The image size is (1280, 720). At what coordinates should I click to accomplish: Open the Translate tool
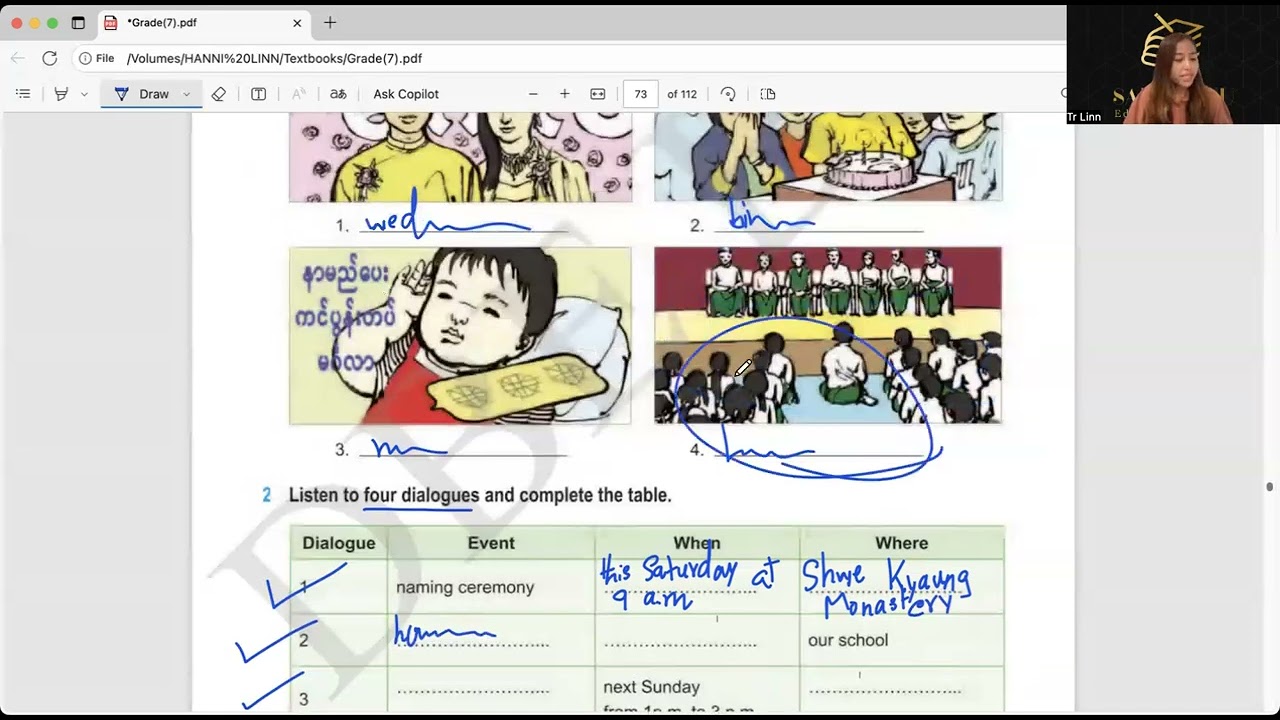point(338,94)
